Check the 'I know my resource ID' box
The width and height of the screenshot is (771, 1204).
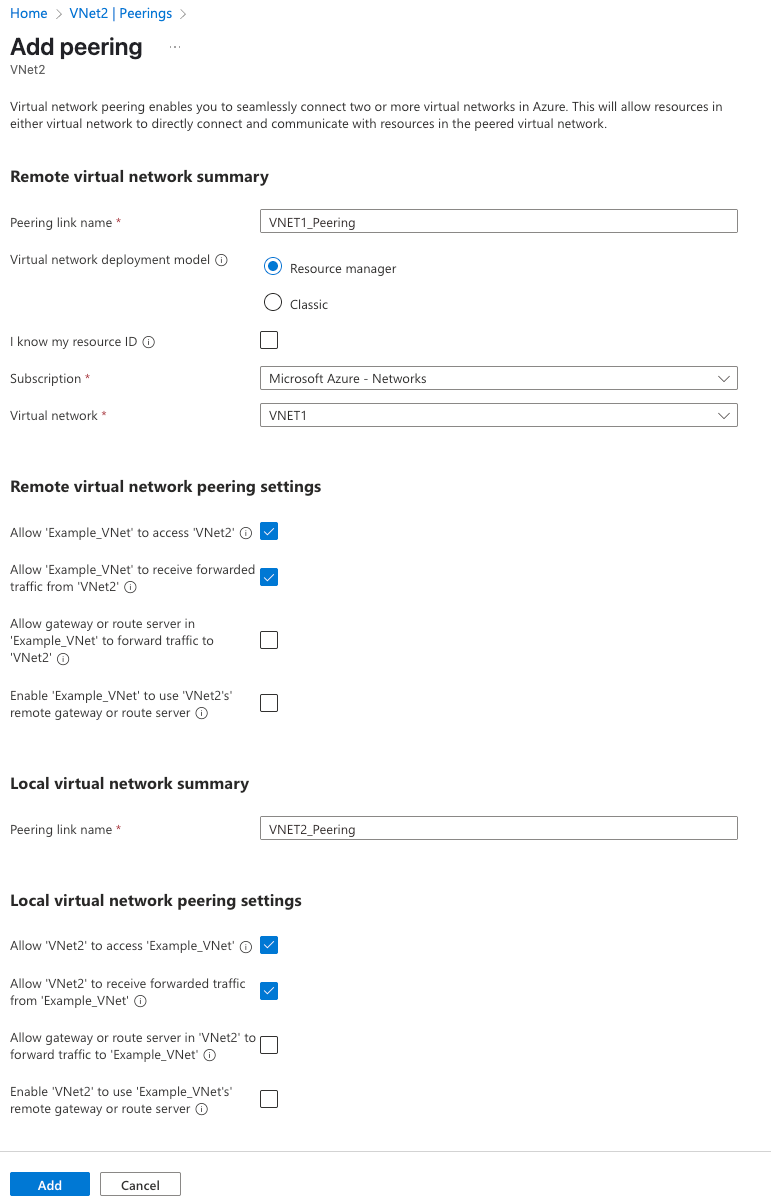pyautogui.click(x=269, y=341)
